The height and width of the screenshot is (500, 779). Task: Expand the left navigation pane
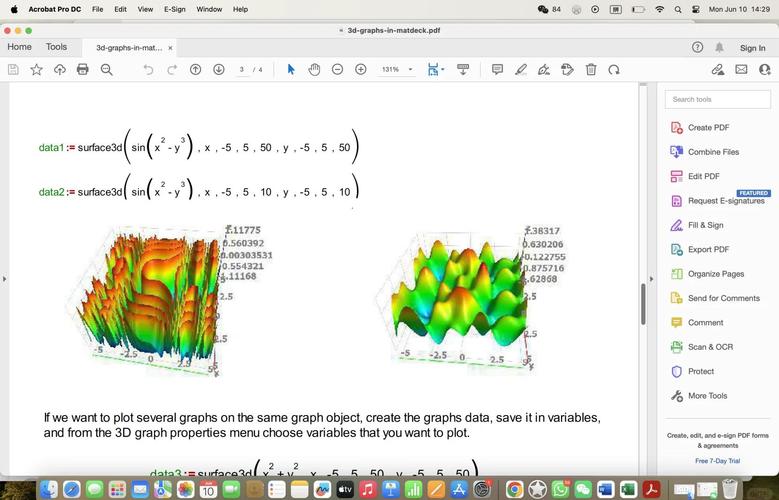tap(4, 278)
